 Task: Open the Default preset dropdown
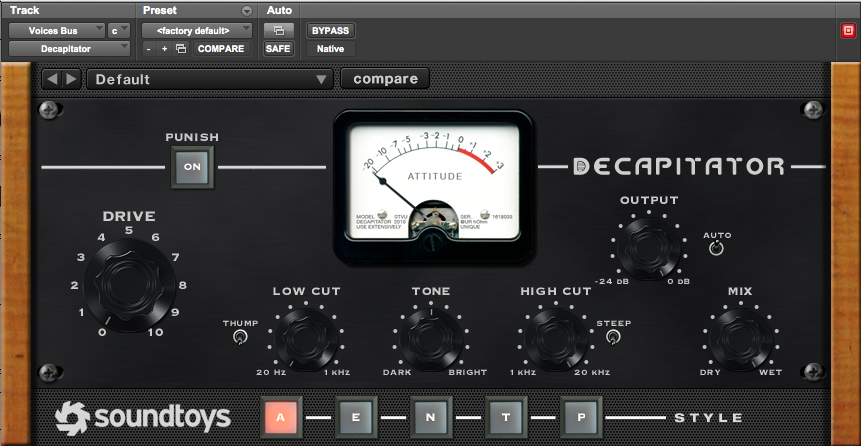(210, 79)
